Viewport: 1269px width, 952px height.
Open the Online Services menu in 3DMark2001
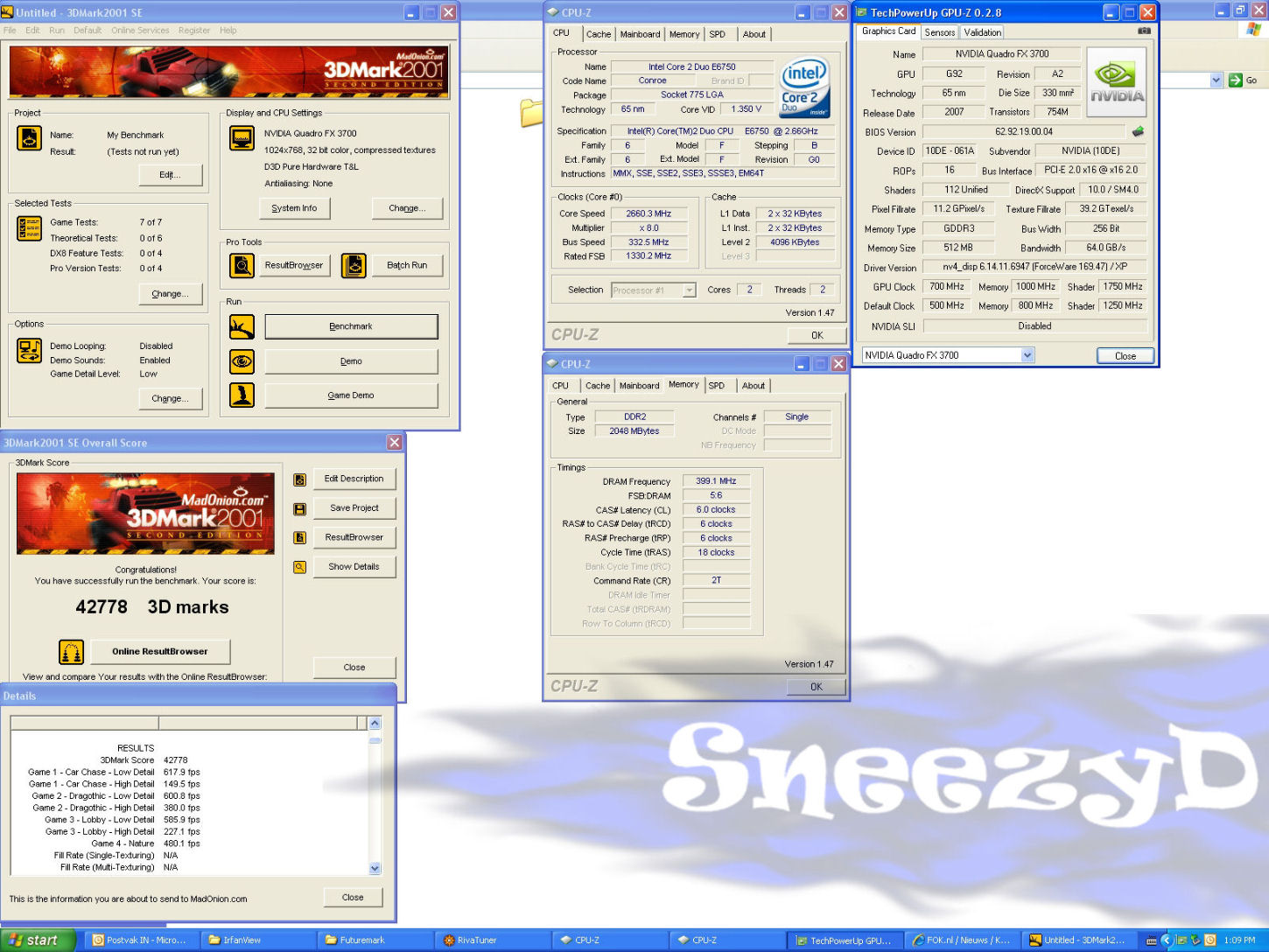pos(140,30)
